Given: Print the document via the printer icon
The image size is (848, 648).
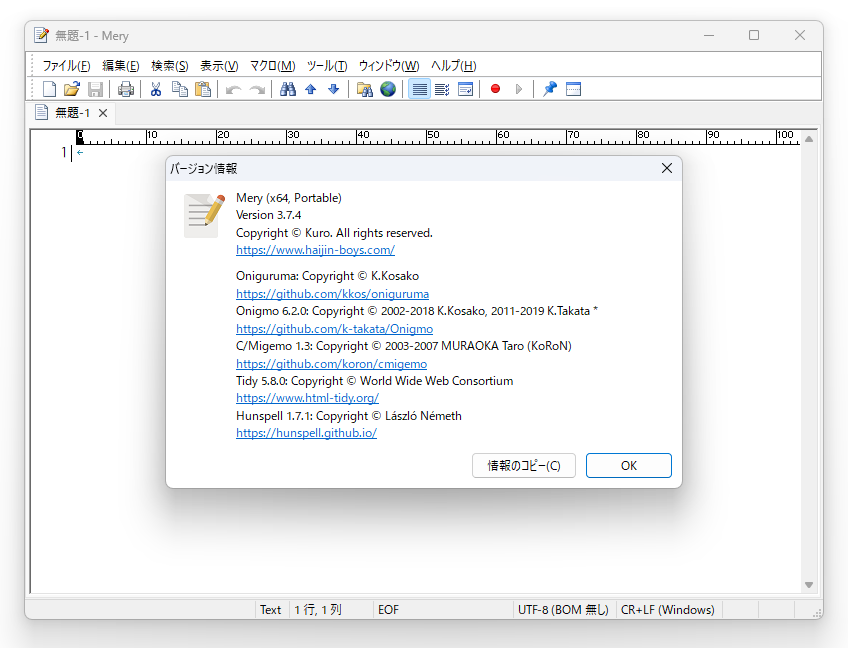Looking at the screenshot, I should pos(126,89).
